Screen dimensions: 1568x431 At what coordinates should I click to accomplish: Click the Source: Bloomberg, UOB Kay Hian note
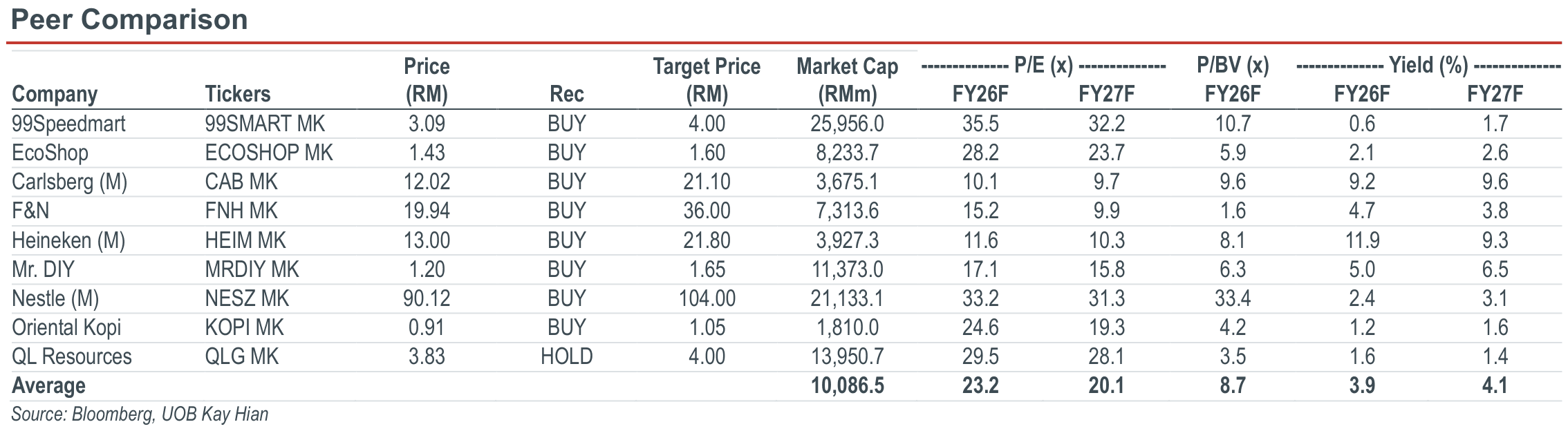140,414
